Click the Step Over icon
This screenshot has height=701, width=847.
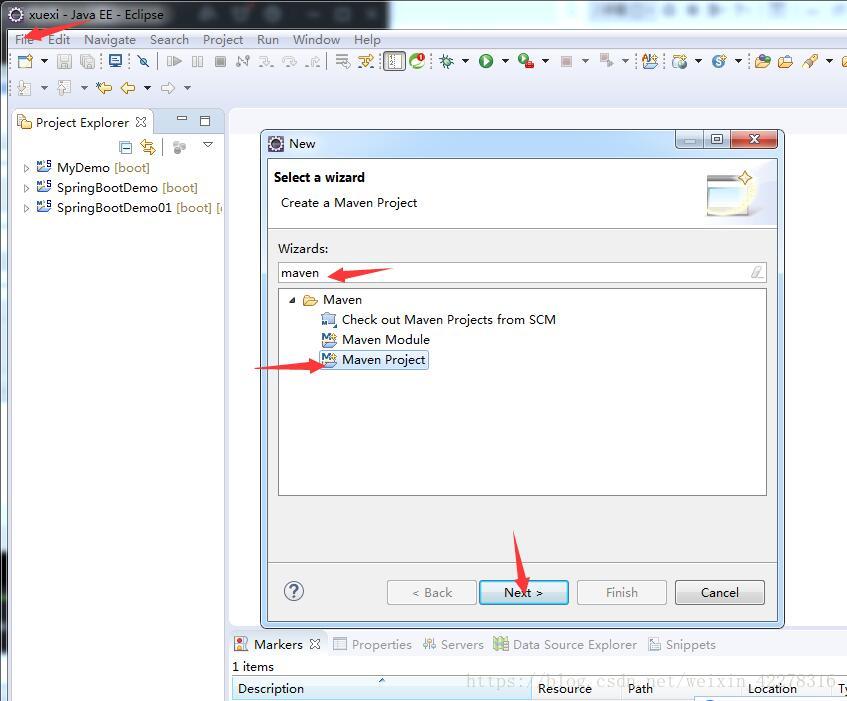point(289,61)
